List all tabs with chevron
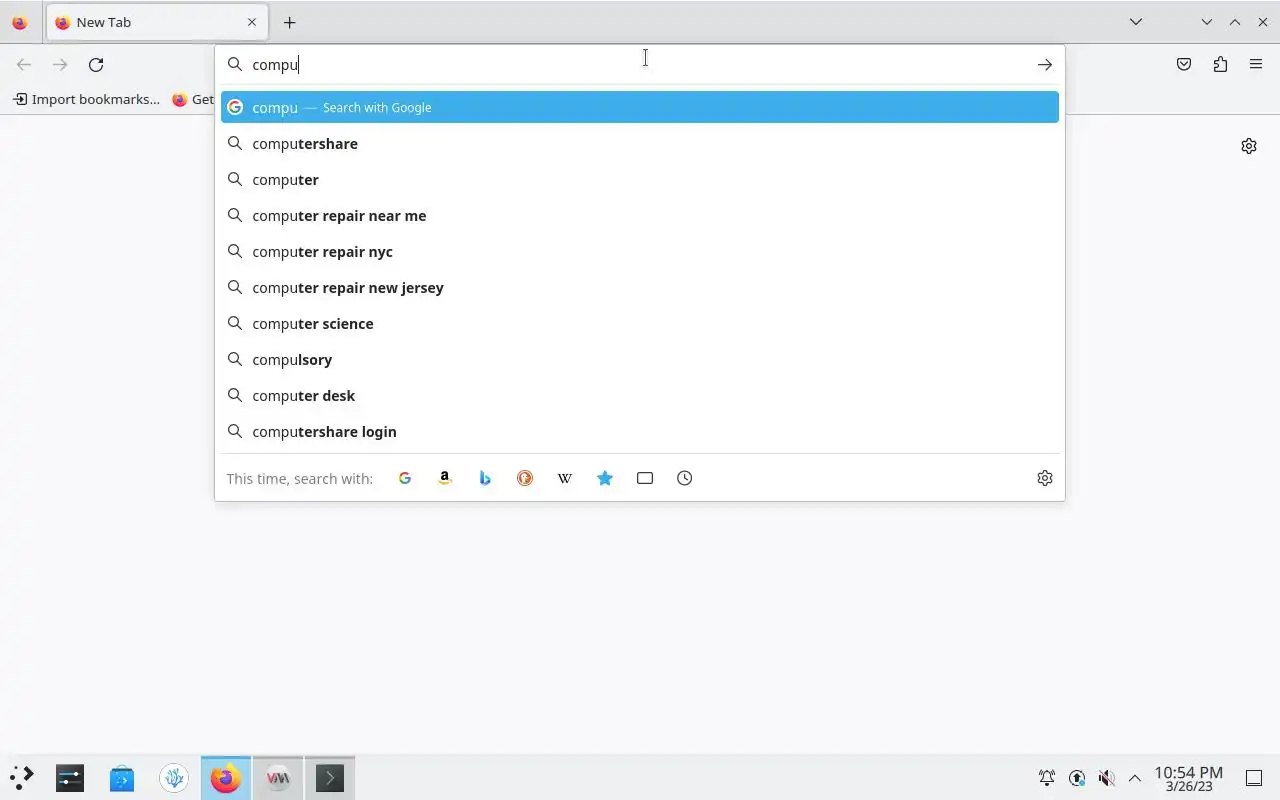 pos(1136,22)
